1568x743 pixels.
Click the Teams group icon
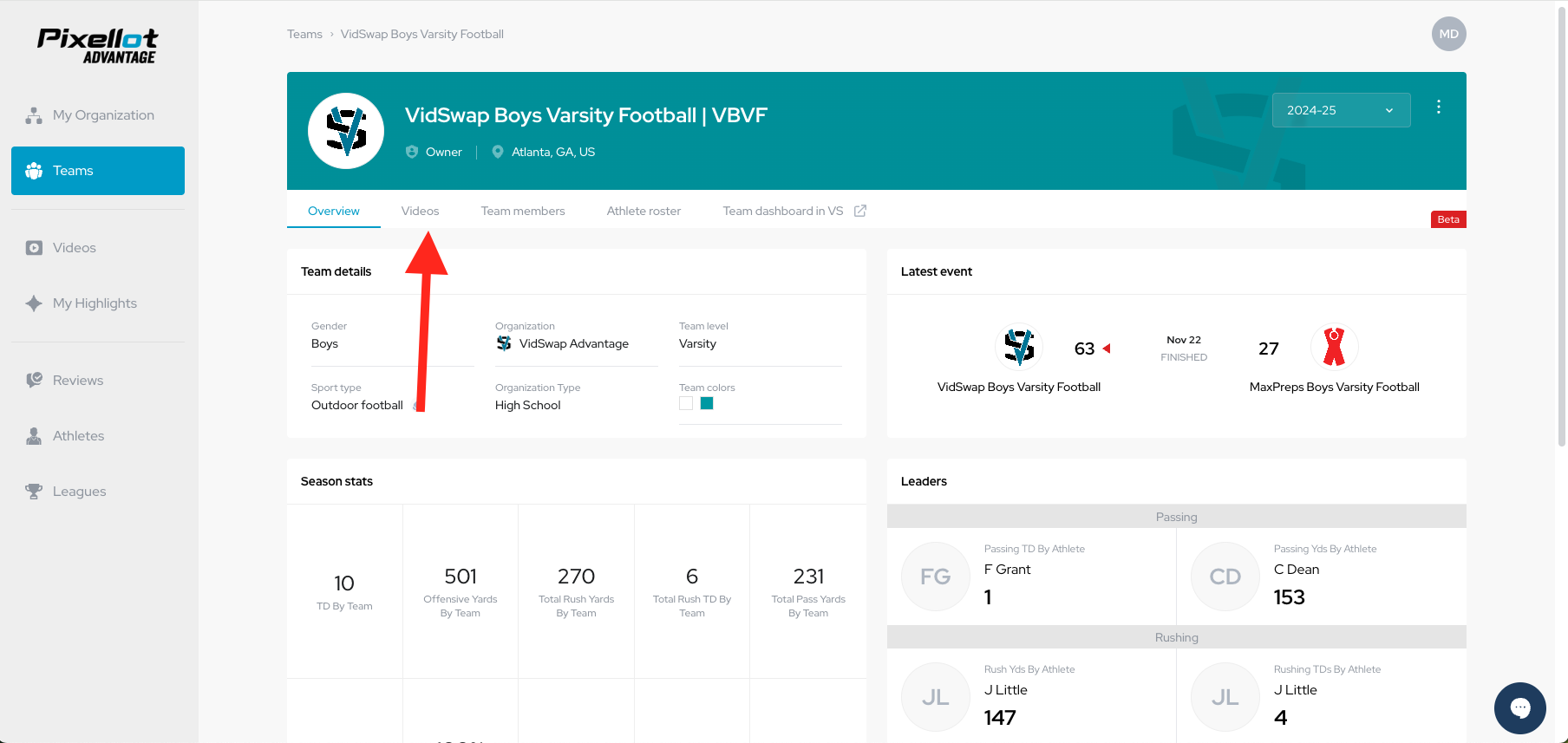[x=34, y=171]
